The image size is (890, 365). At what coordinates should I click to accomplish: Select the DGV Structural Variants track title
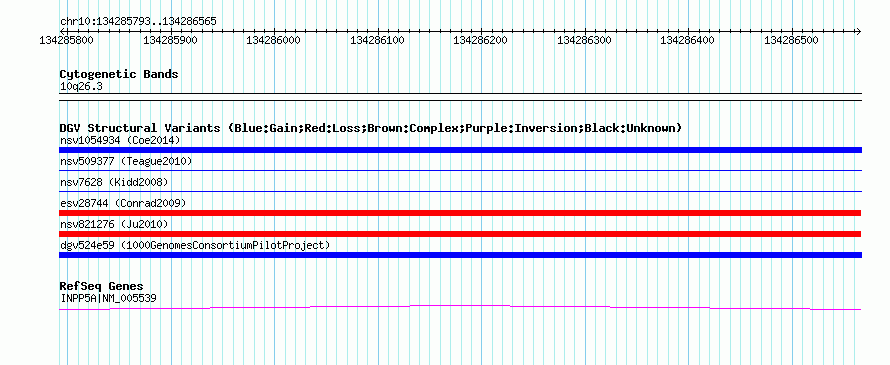[371, 128]
